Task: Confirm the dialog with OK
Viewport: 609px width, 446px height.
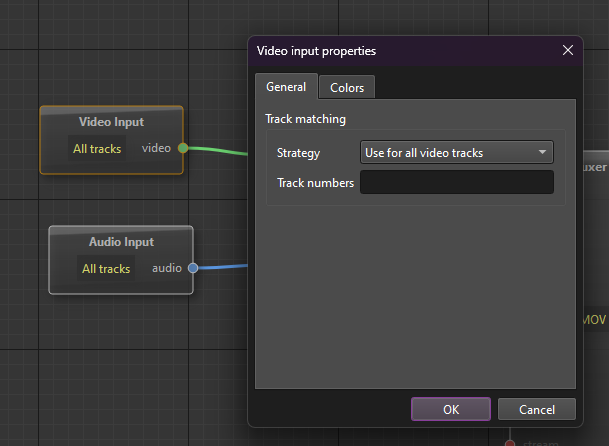Action: click(x=451, y=409)
